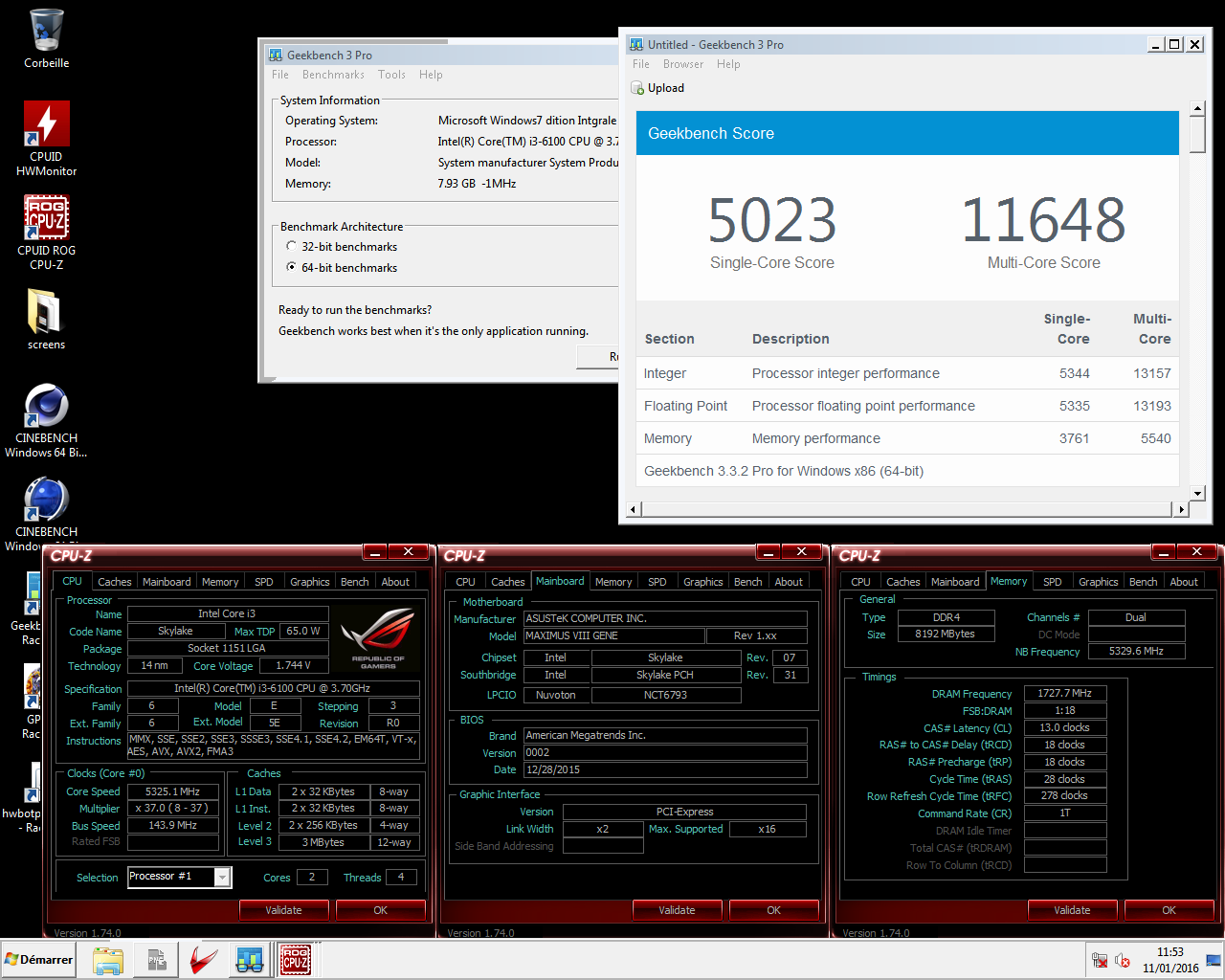Open the Tools menu in Geekbench 3 Pro
Viewport: 1225px width, 980px height.
tap(391, 75)
